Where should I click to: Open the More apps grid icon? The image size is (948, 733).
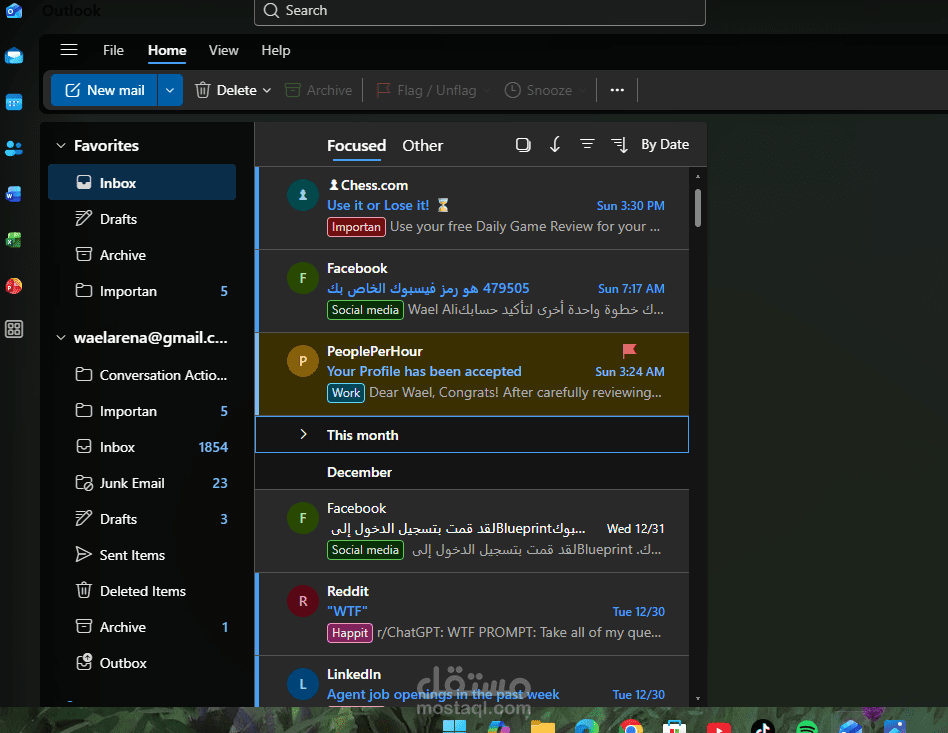[x=14, y=329]
